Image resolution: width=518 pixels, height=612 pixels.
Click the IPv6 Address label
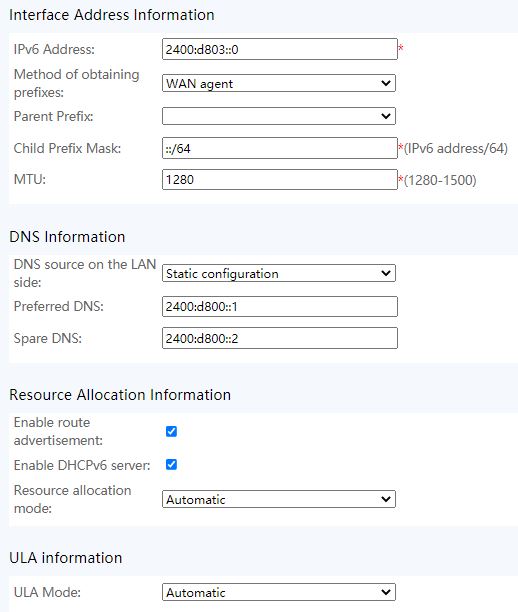(x=54, y=50)
